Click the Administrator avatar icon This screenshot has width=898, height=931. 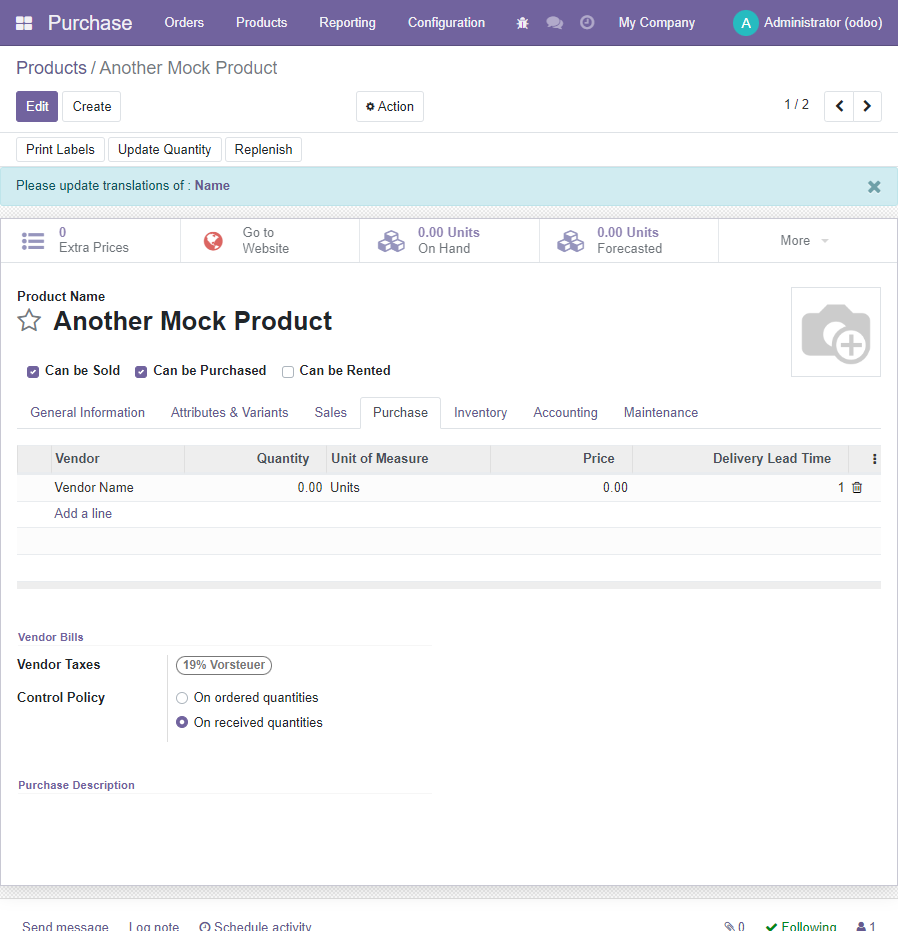click(745, 23)
